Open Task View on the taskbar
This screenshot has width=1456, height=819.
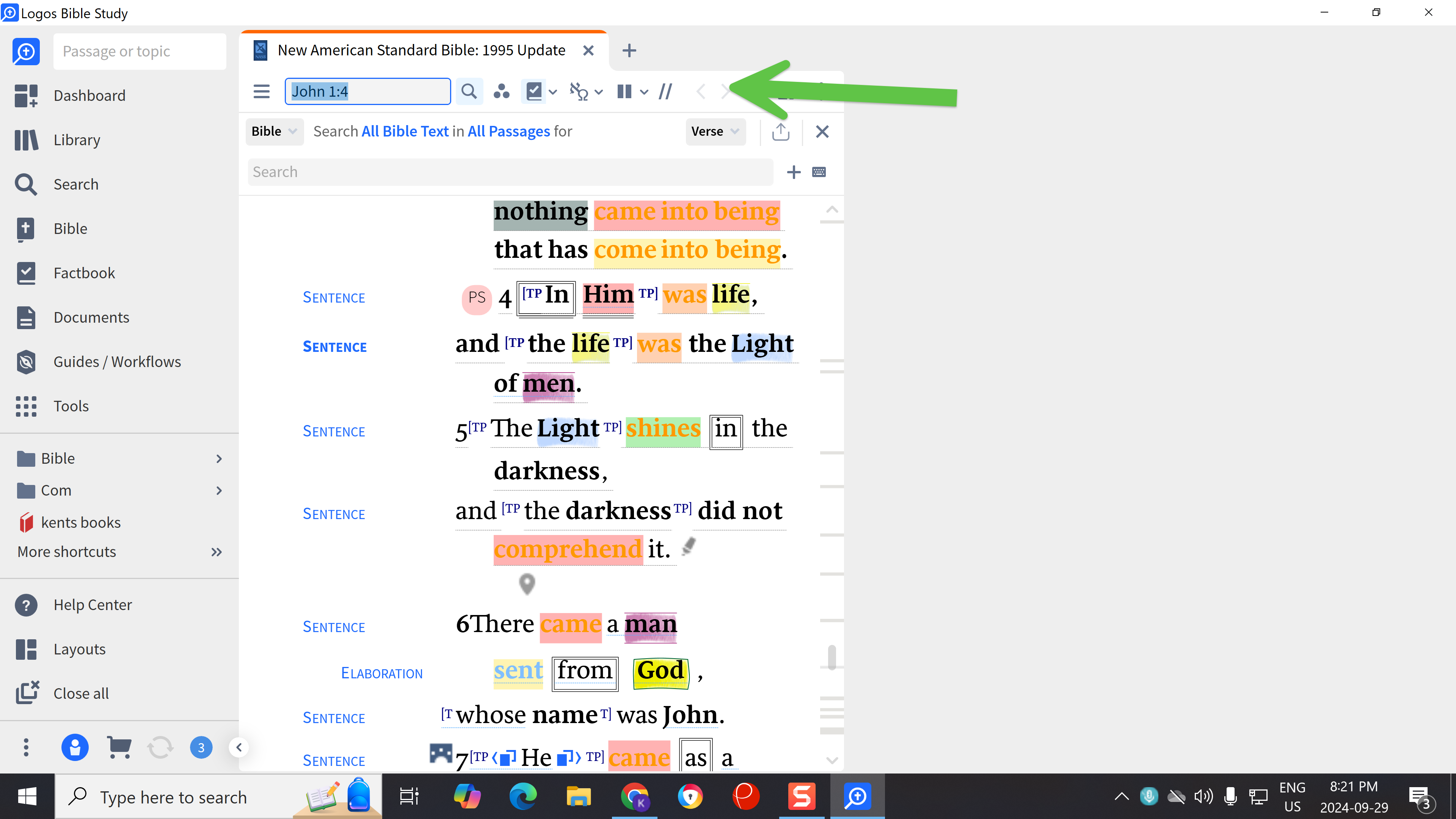pyautogui.click(x=409, y=796)
